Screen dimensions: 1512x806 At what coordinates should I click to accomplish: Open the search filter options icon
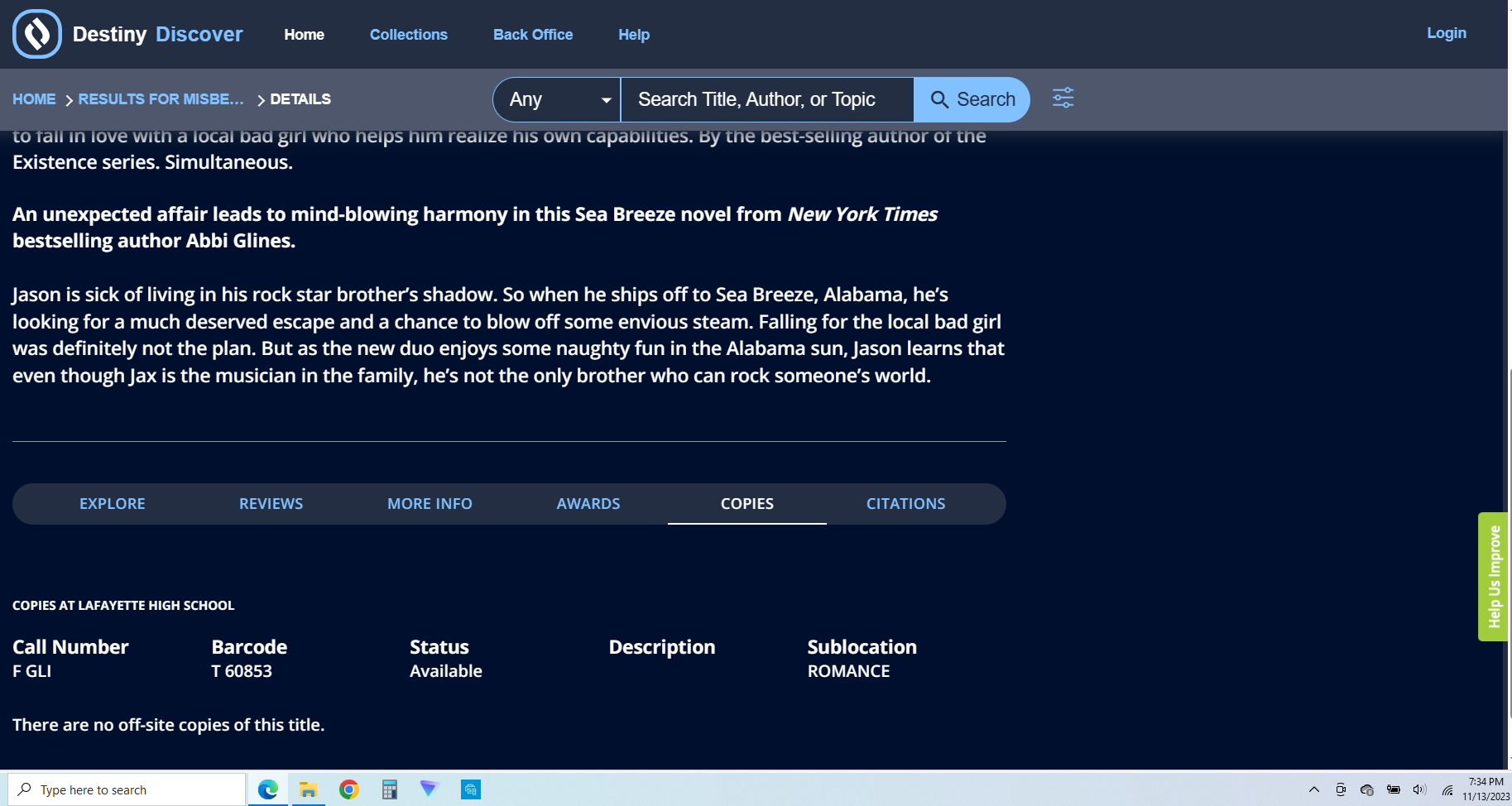click(x=1063, y=98)
